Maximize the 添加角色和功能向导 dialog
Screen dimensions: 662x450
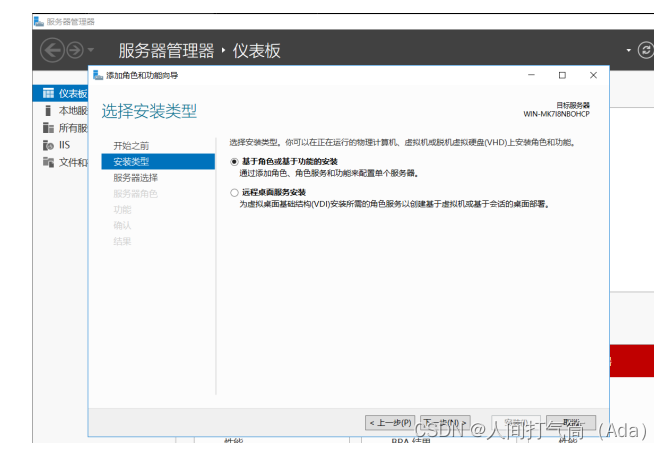click(562, 75)
